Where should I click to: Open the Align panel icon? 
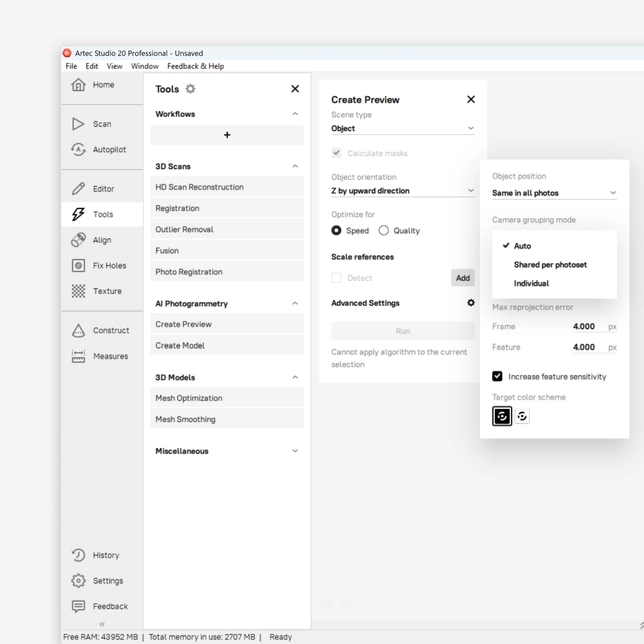[x=78, y=240]
